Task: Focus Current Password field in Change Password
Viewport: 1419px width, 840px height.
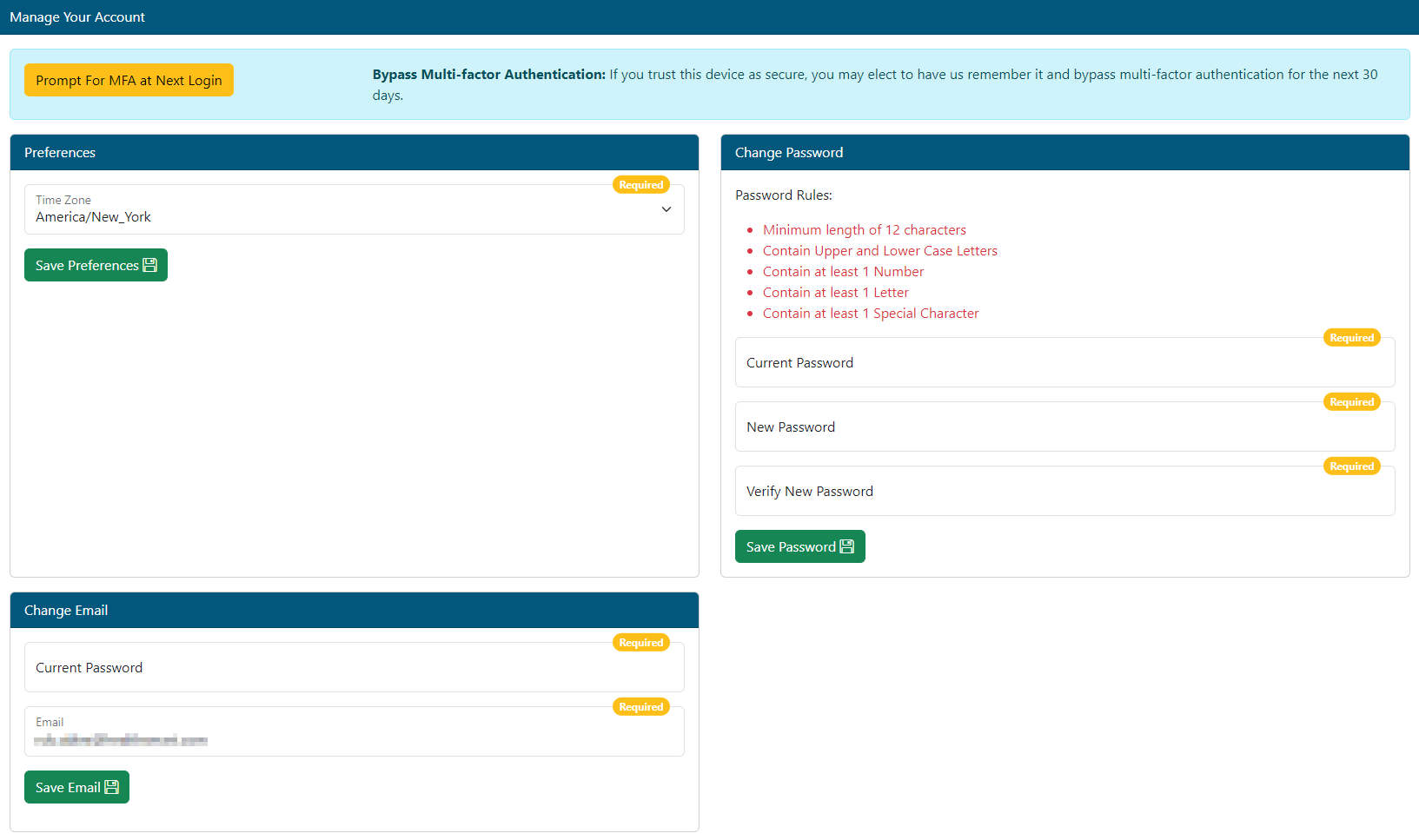Action: [x=1064, y=363]
